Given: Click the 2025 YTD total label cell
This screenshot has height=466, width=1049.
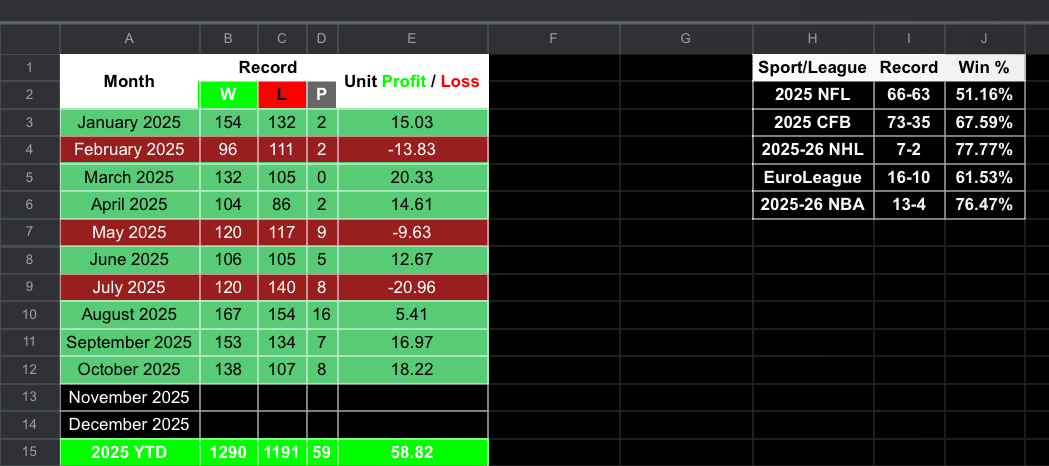Looking at the screenshot, I should click(129, 452).
